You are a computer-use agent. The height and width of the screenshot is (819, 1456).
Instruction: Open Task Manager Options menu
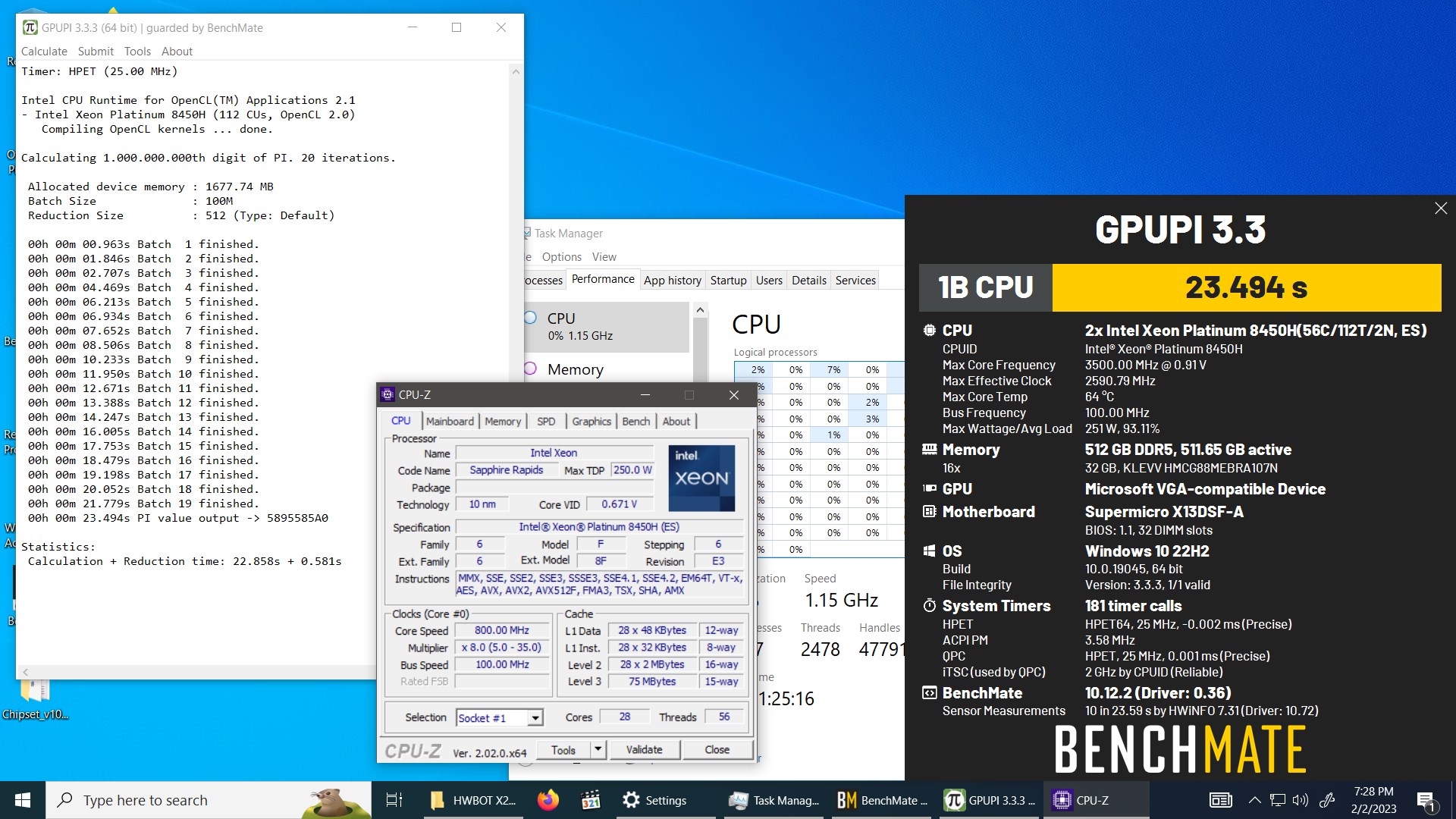coord(562,256)
